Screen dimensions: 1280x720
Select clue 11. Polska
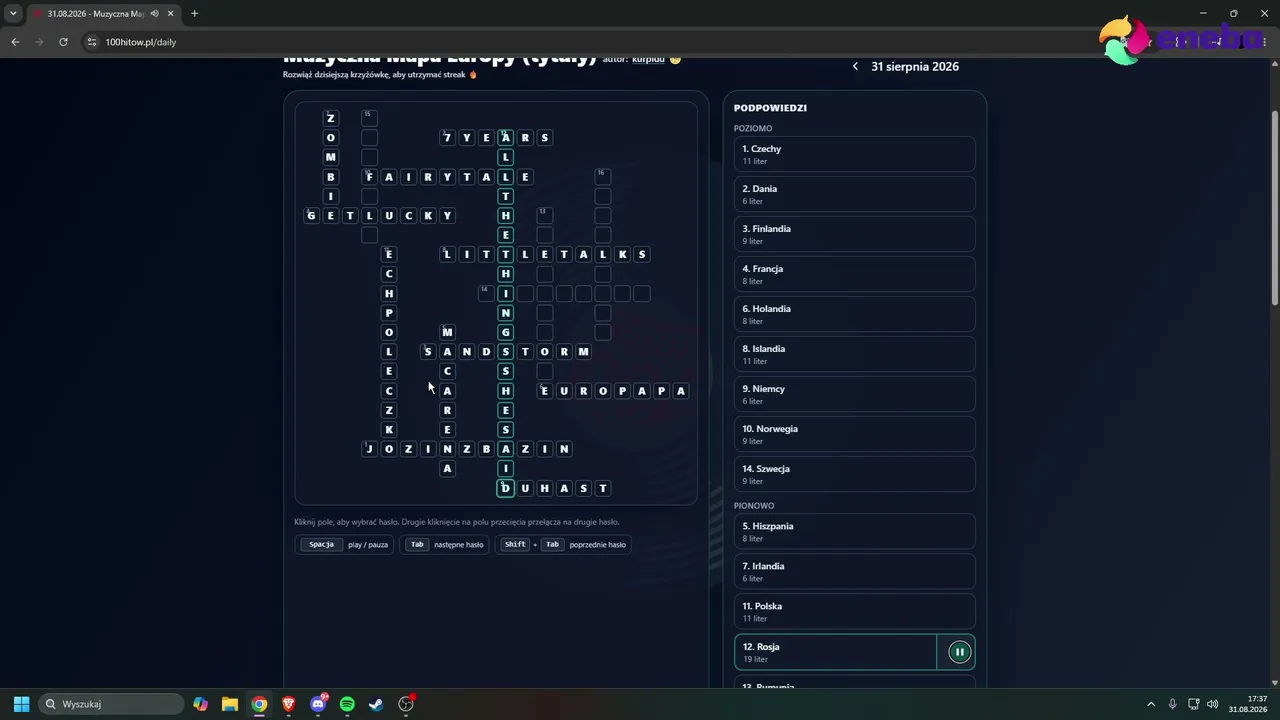855,611
